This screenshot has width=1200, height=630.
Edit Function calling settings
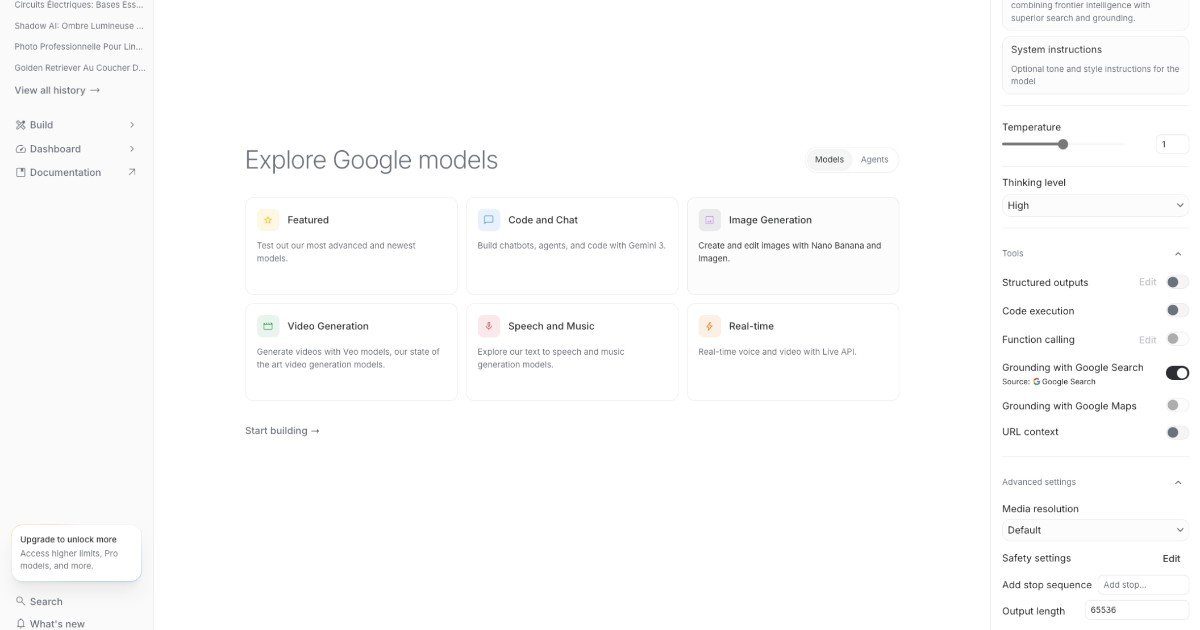(x=1148, y=340)
